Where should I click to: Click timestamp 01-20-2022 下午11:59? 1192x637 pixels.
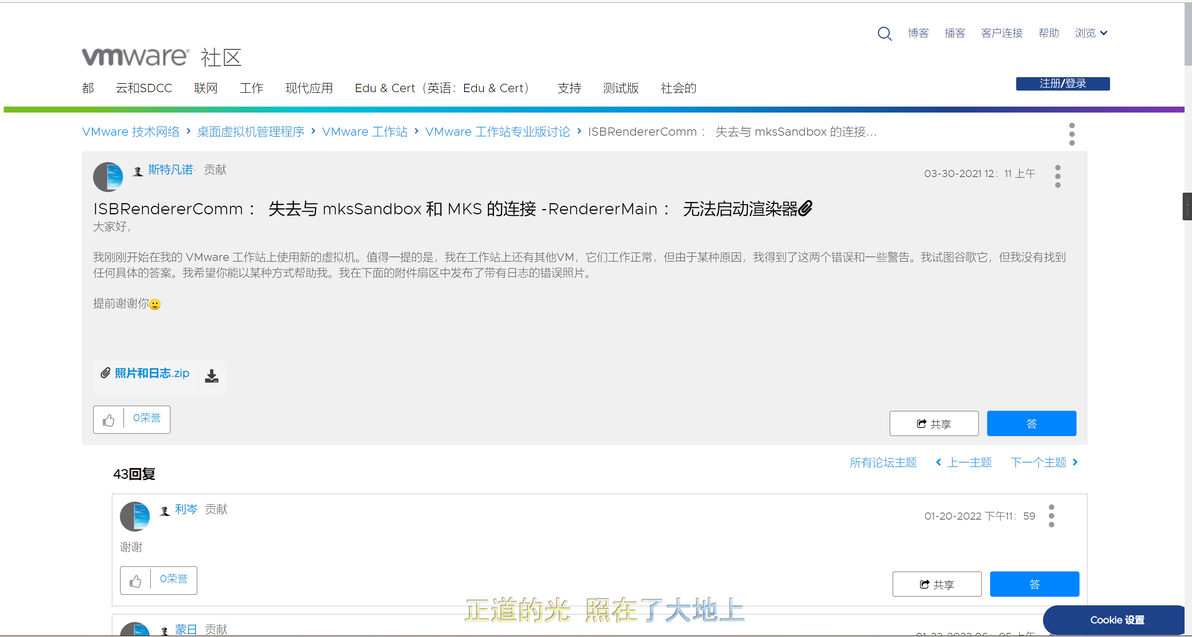point(980,516)
